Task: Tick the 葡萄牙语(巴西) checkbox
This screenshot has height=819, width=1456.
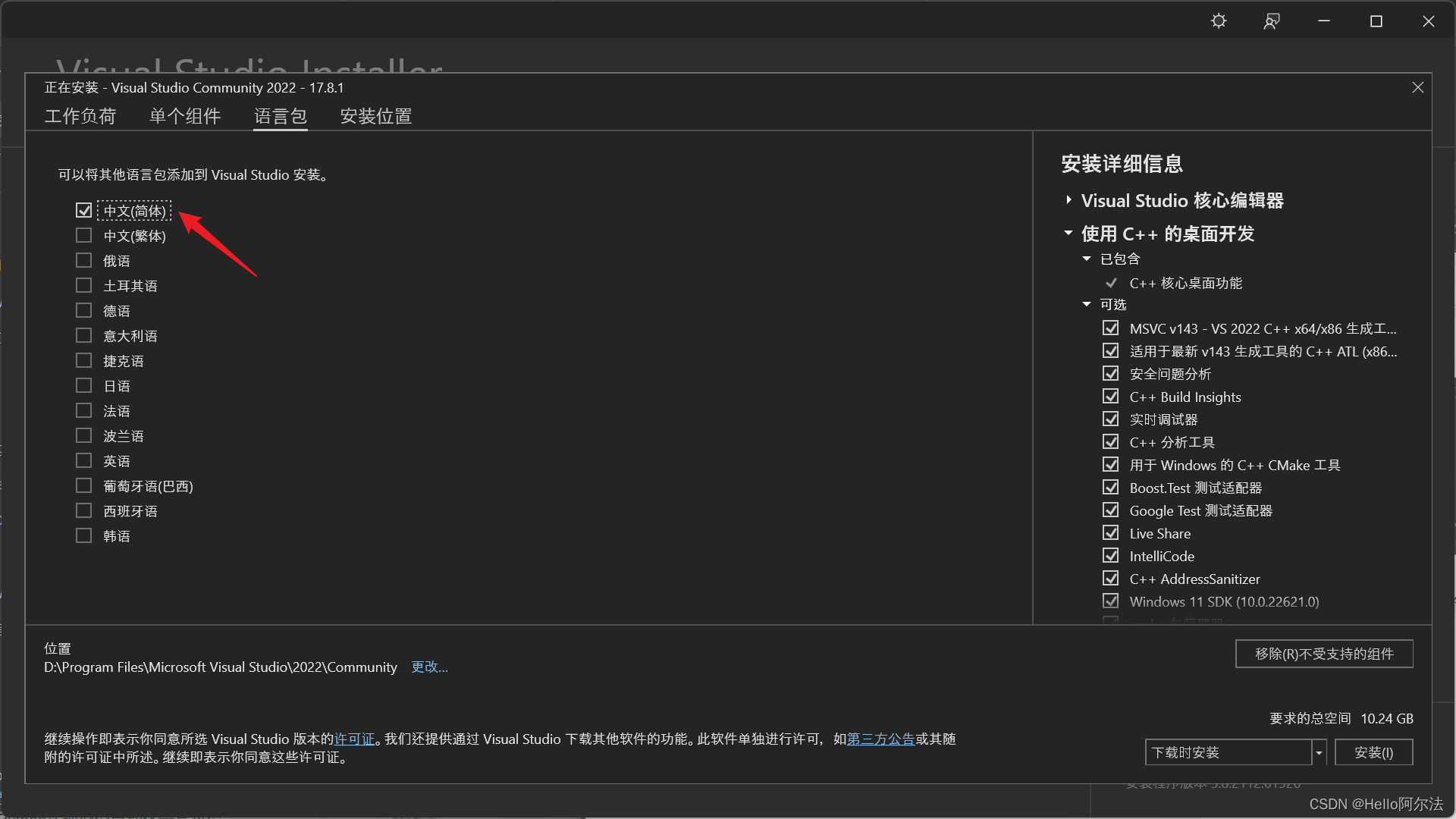Action: point(83,485)
